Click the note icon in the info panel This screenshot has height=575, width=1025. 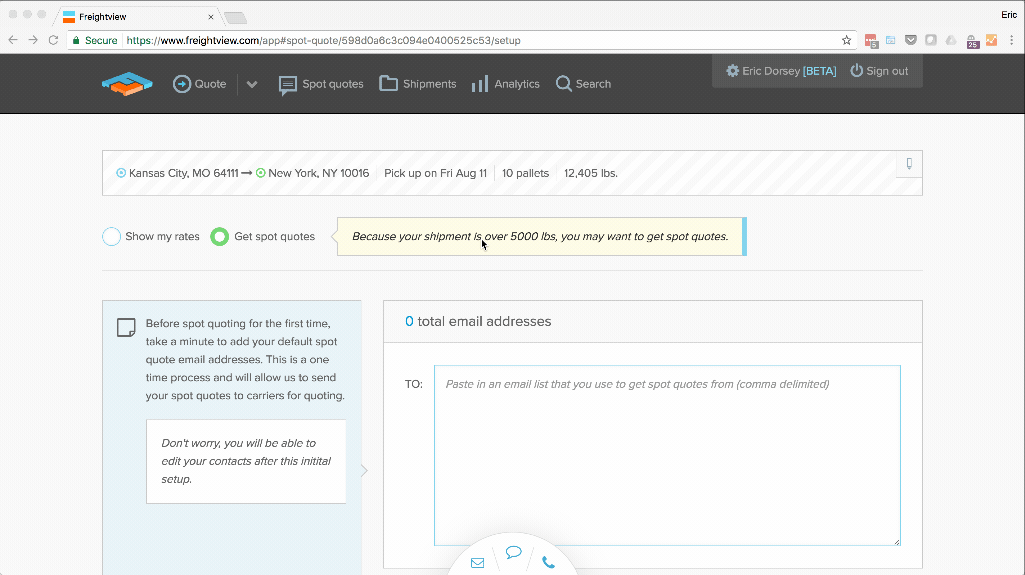pos(126,327)
